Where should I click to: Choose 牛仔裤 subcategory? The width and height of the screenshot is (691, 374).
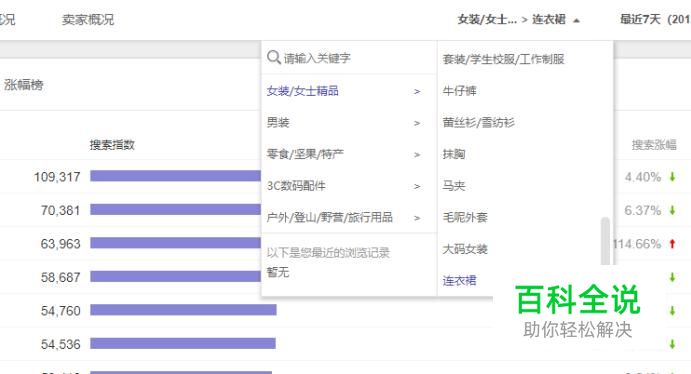click(x=459, y=91)
